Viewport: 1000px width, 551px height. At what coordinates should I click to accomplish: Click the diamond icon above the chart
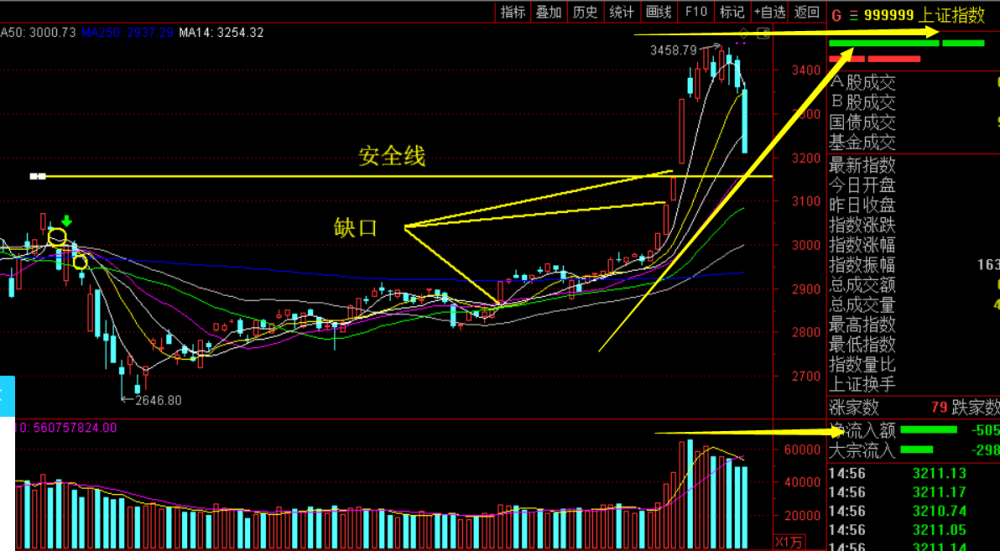[x=743, y=33]
